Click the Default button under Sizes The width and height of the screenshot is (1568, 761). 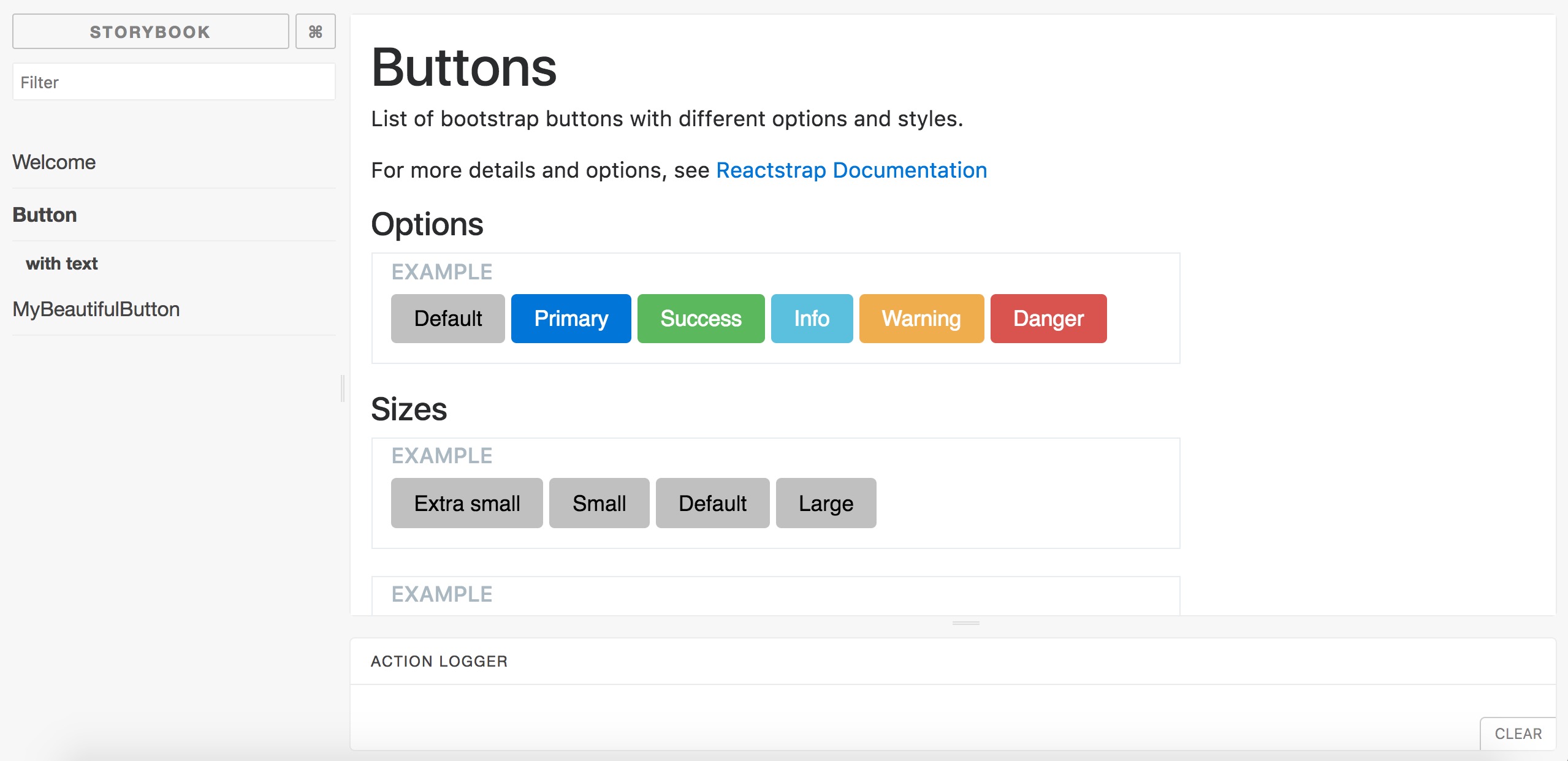pyautogui.click(x=713, y=503)
